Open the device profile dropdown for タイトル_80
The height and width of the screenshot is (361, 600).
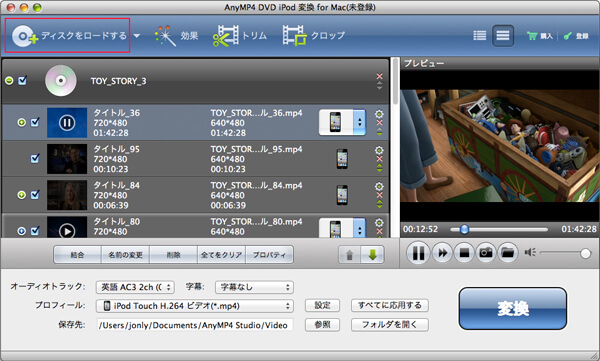[359, 229]
